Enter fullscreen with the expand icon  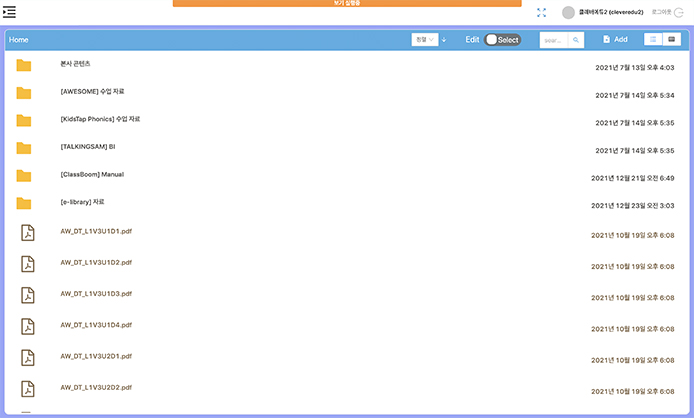(542, 13)
